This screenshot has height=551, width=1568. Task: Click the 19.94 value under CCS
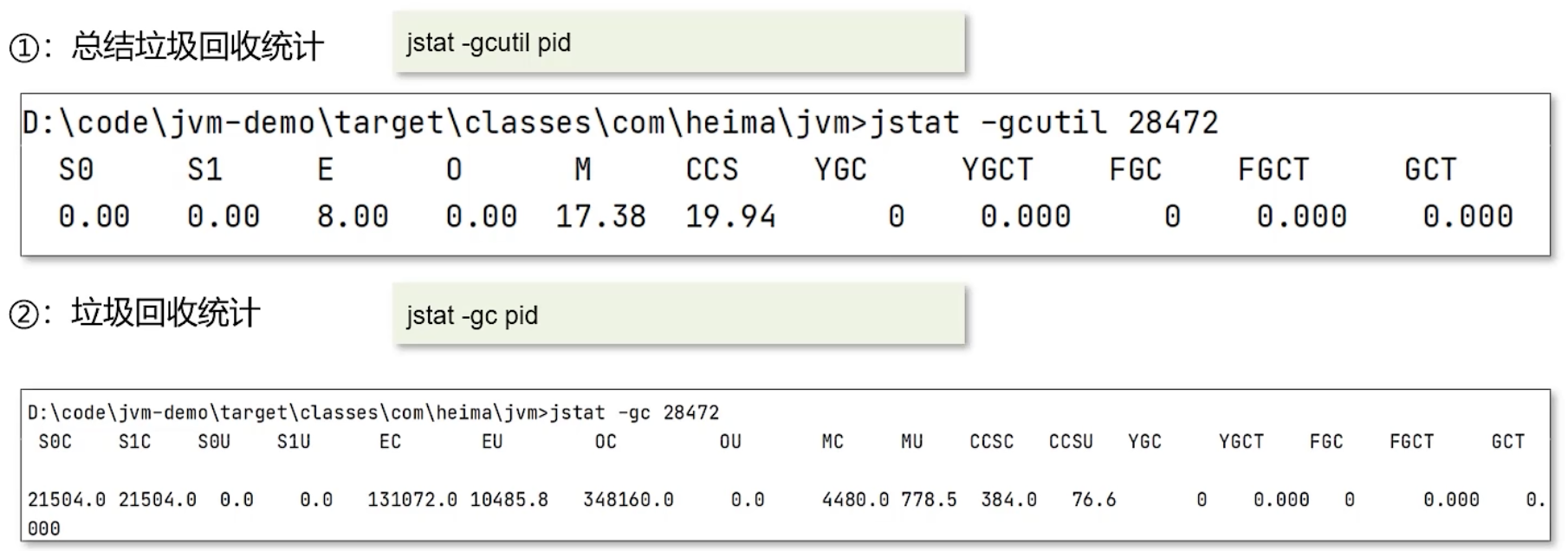[730, 216]
